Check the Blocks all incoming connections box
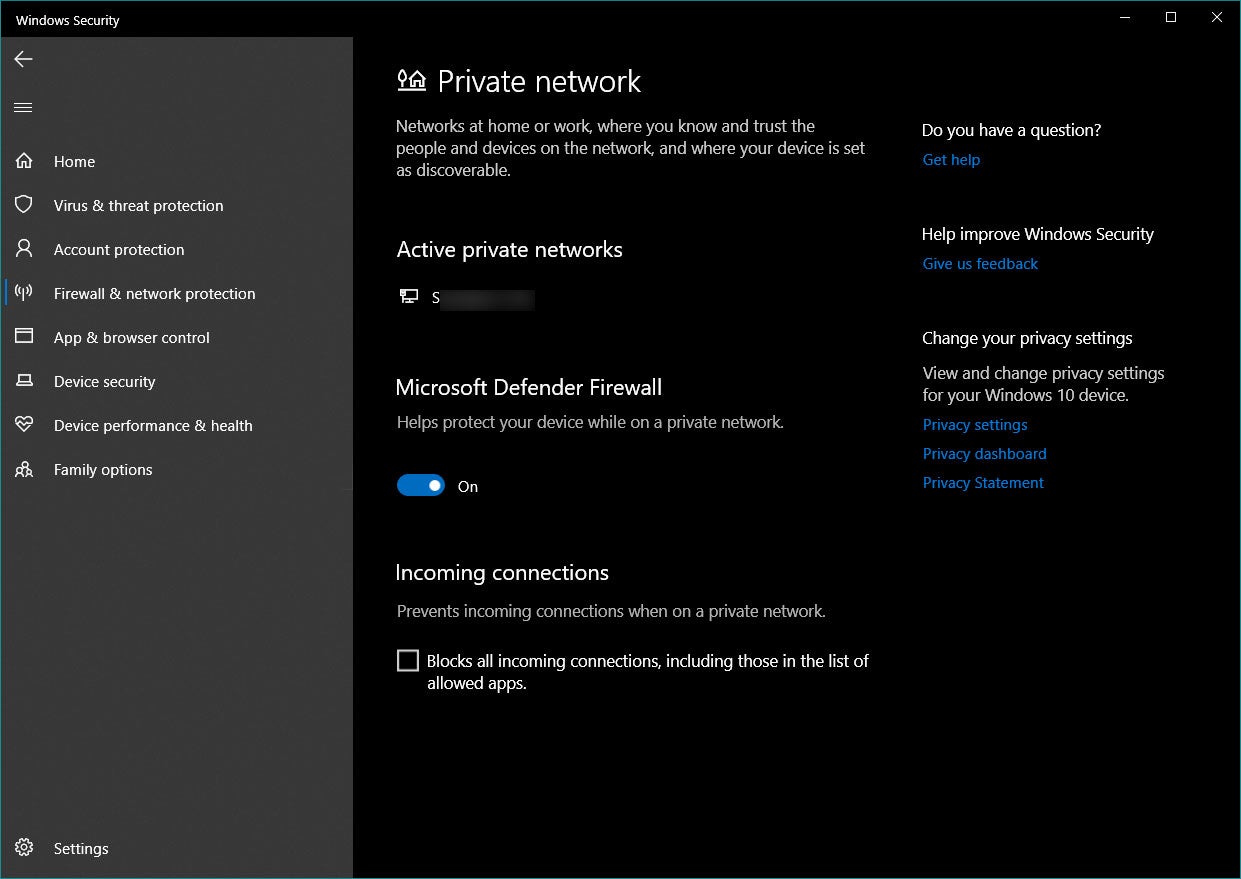The image size is (1241, 879). [x=408, y=661]
